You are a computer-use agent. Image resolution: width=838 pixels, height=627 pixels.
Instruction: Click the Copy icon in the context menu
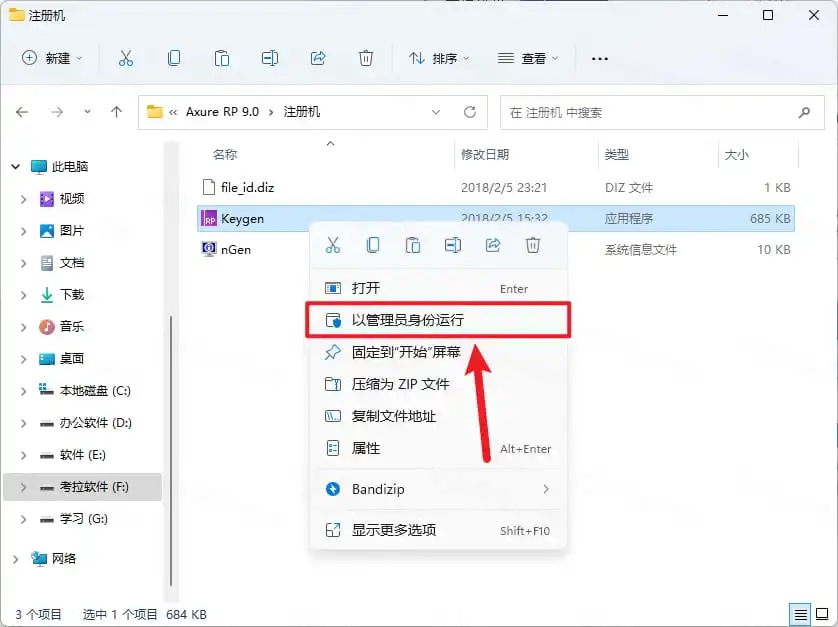(x=373, y=245)
